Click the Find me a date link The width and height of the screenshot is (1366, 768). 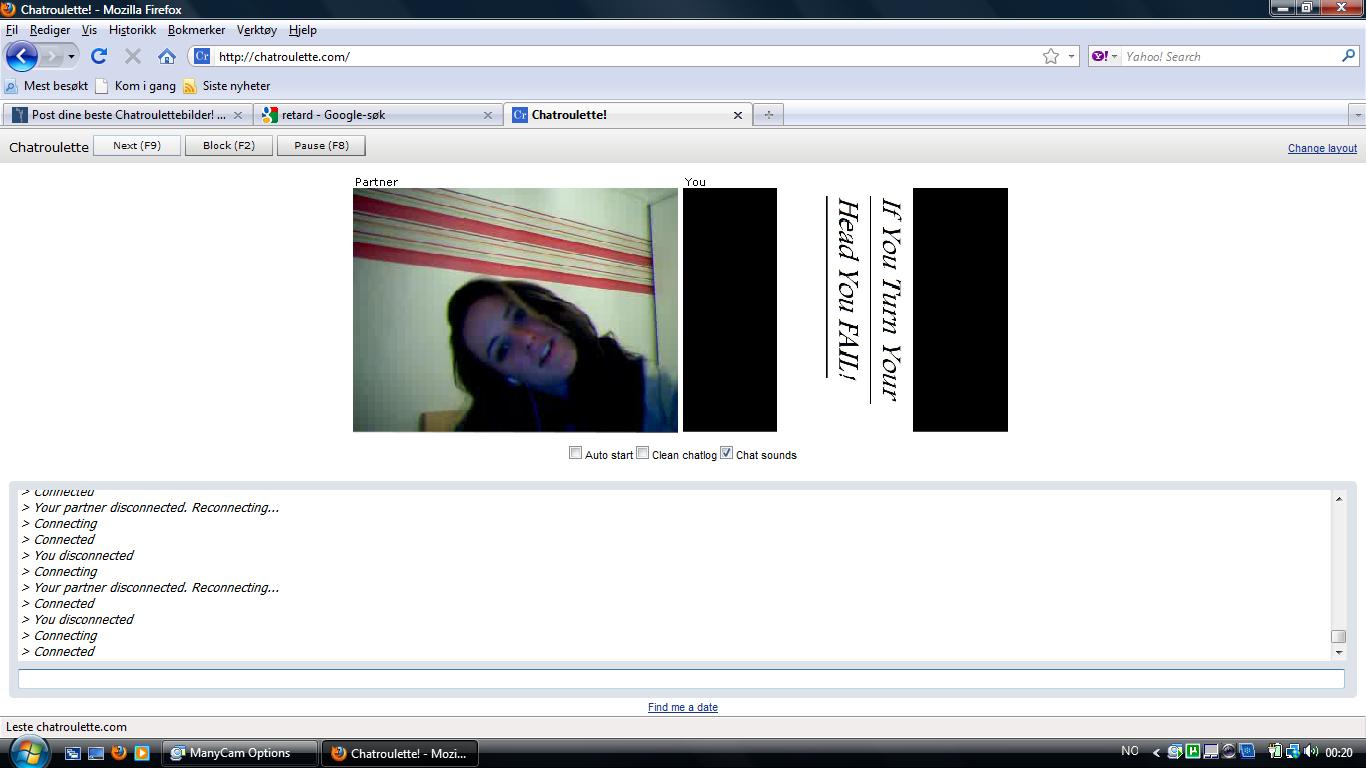coord(683,707)
